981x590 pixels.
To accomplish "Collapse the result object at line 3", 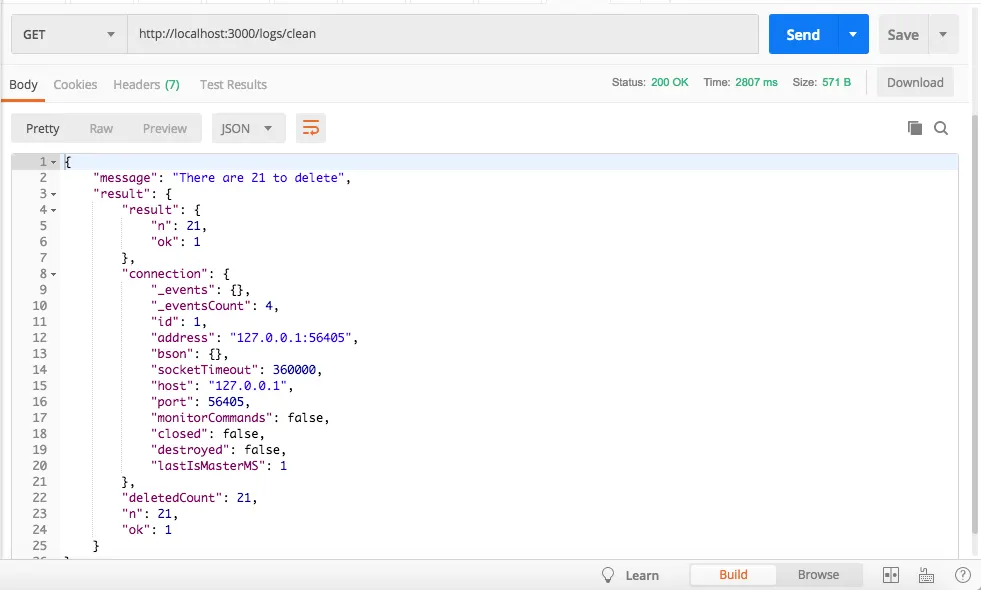I will (54, 194).
